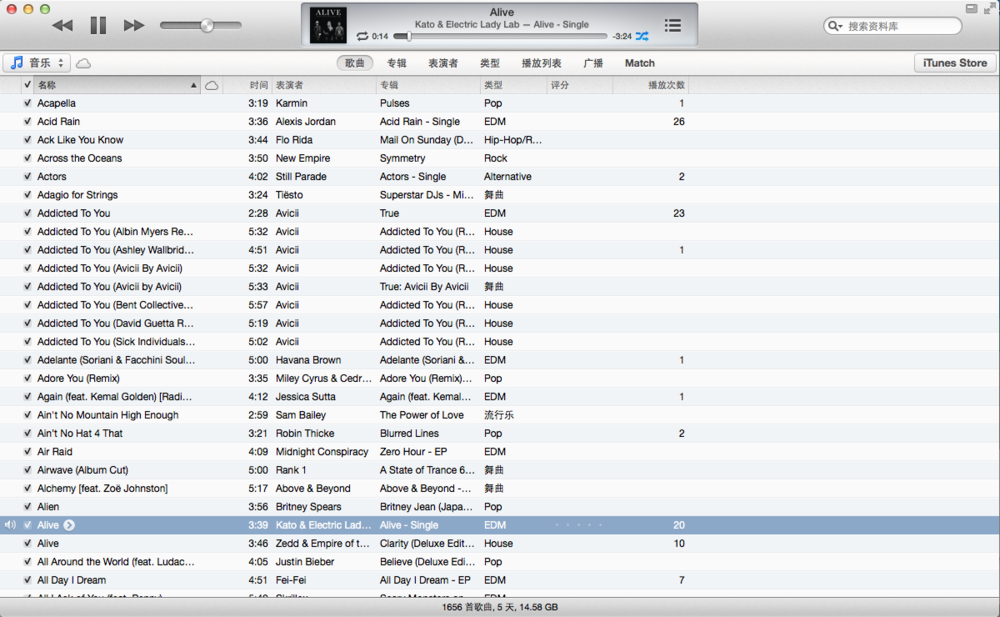Viewport: 1000px width, 617px height.
Task: Switch to mini player icon
Action: coord(971,9)
